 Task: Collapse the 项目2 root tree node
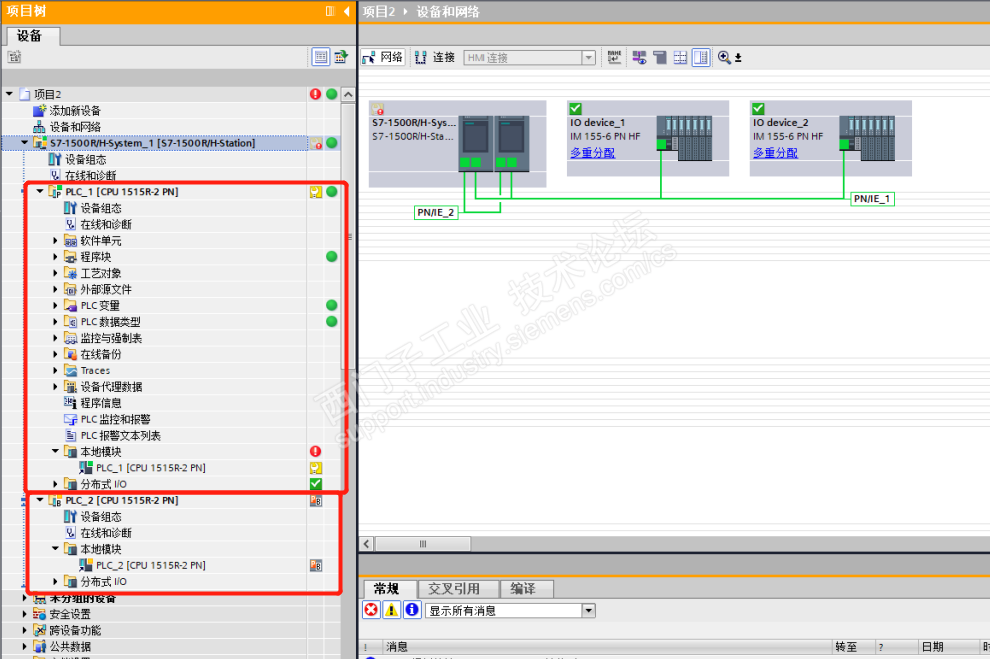click(9, 94)
